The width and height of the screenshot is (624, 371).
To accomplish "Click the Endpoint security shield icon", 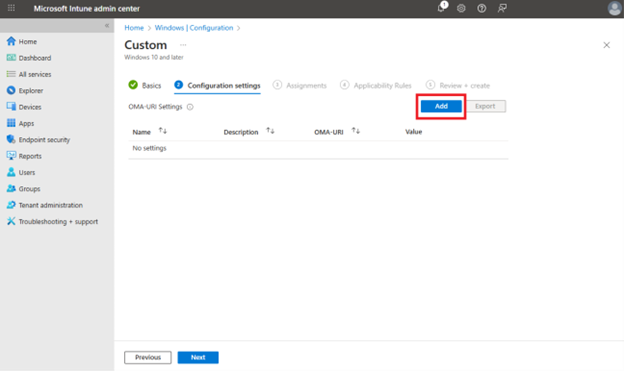I will coord(11,139).
